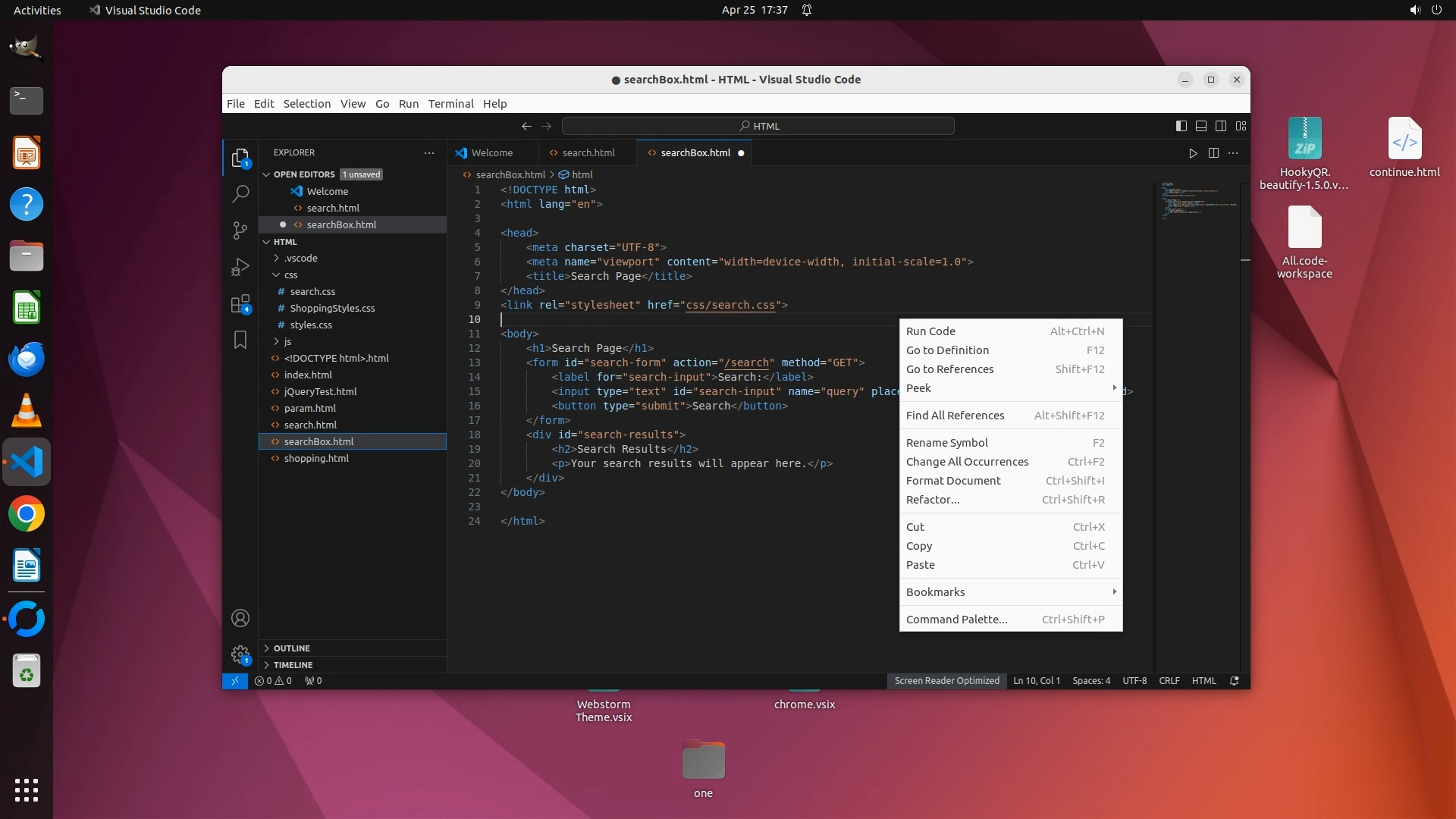Toggle the primary side bar layout button
The width and height of the screenshot is (1456, 819).
1181,126
